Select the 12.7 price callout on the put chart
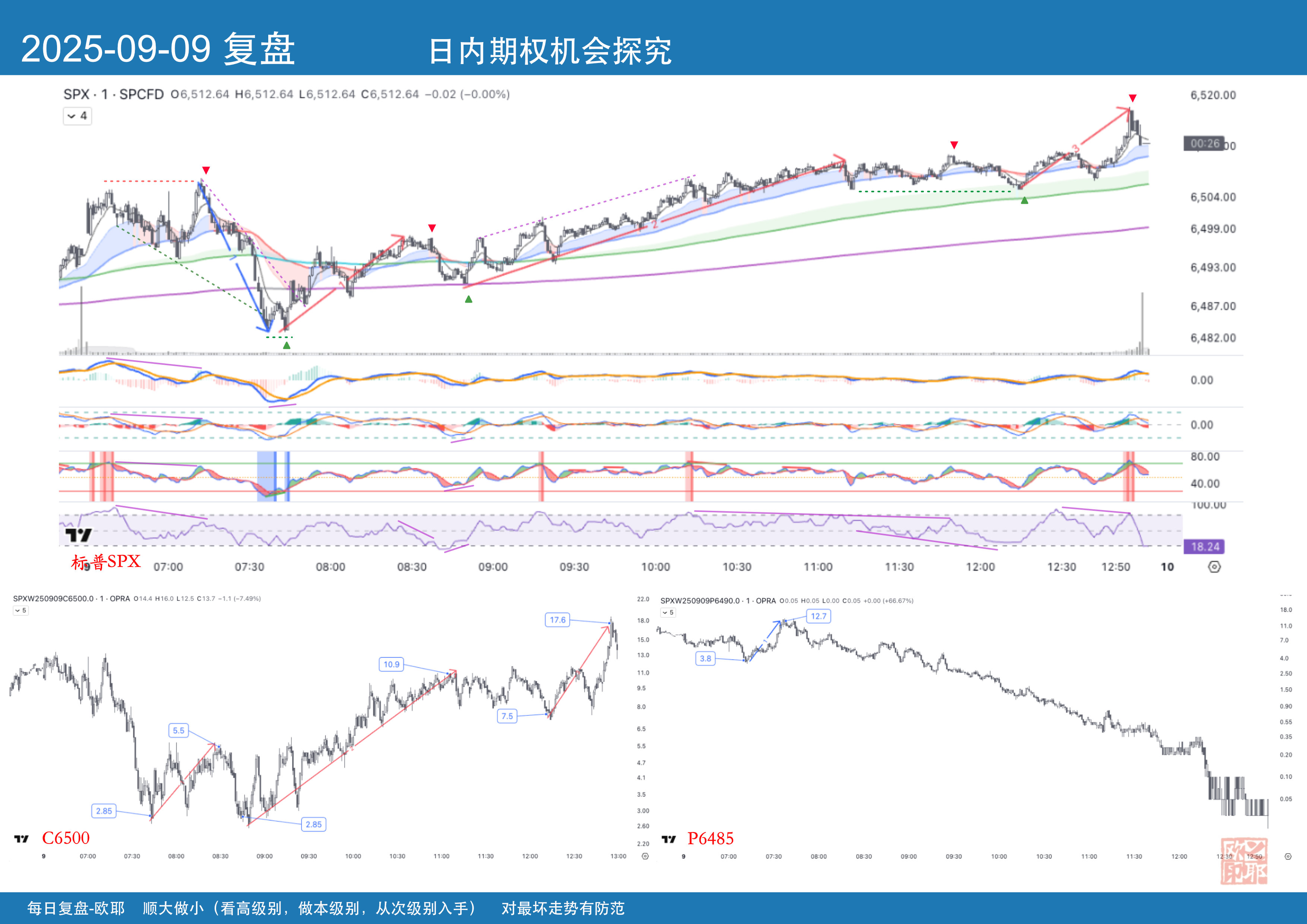 (818, 616)
